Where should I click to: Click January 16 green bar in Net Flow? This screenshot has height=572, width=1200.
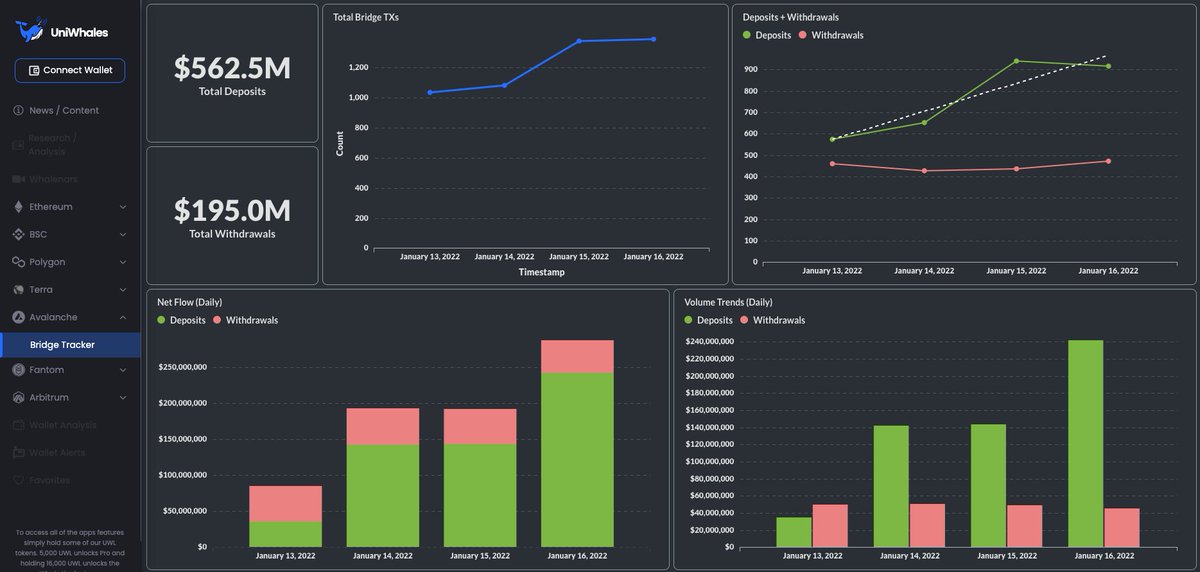577,459
